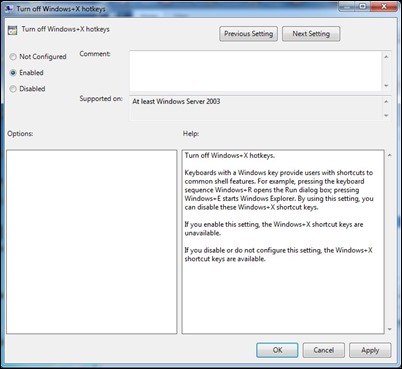The width and height of the screenshot is (402, 369).
Task: Maximize the dialog window
Action: click(x=363, y=6)
